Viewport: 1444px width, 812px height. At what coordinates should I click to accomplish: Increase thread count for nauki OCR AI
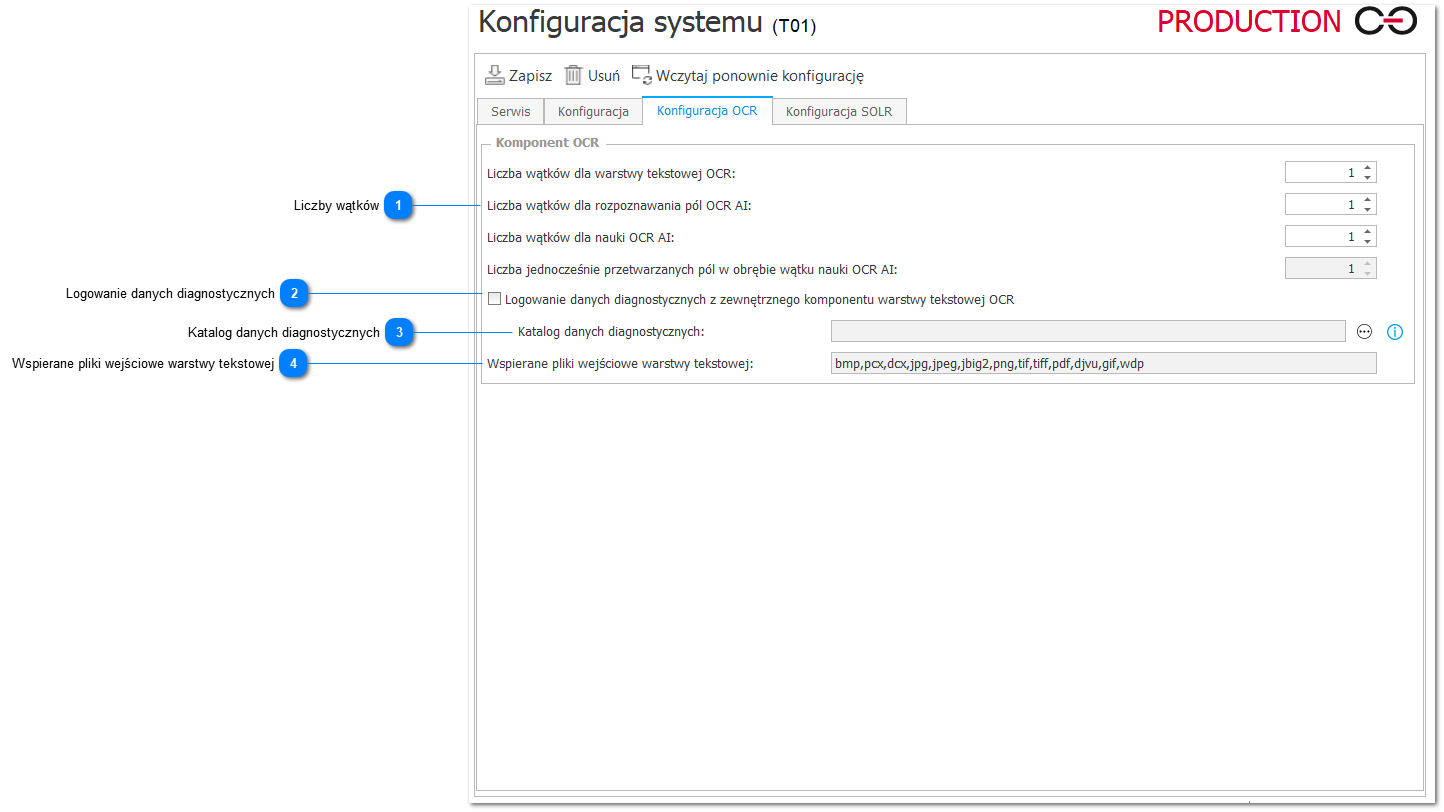click(1367, 231)
